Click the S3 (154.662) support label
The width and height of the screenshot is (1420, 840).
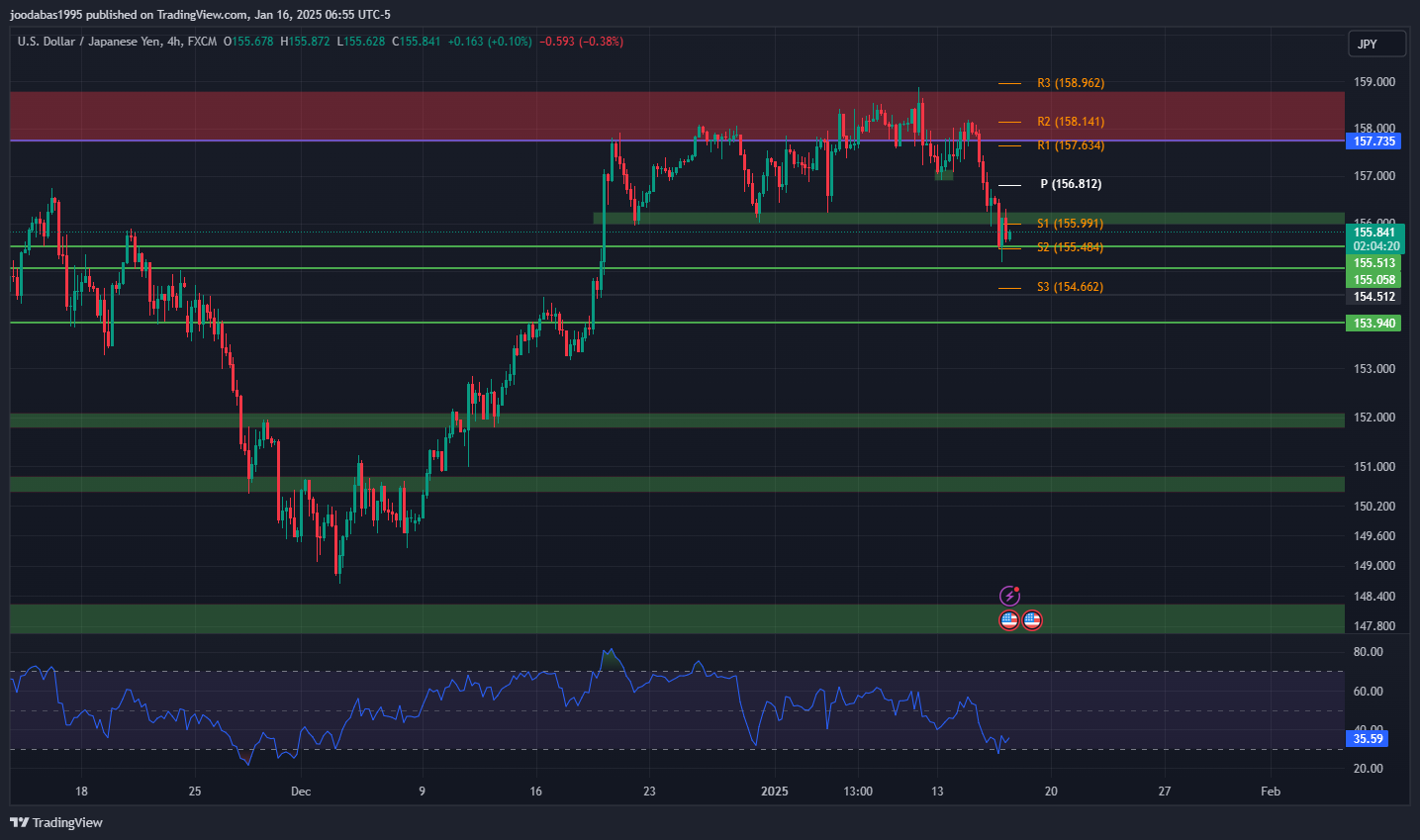pos(1070,287)
